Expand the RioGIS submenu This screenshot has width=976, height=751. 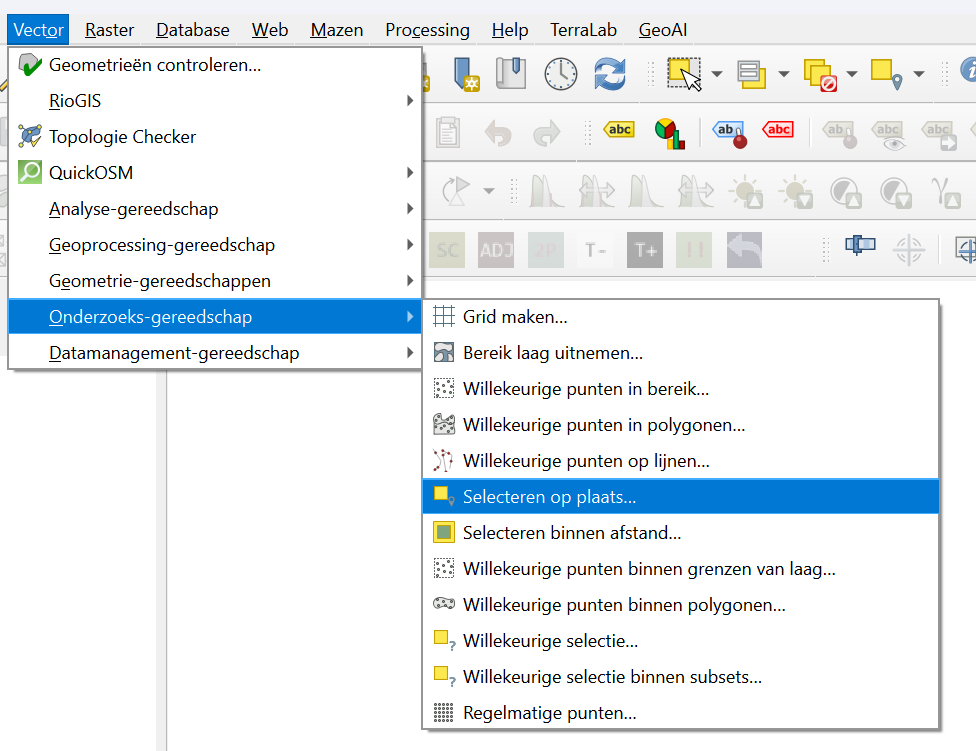(215, 101)
